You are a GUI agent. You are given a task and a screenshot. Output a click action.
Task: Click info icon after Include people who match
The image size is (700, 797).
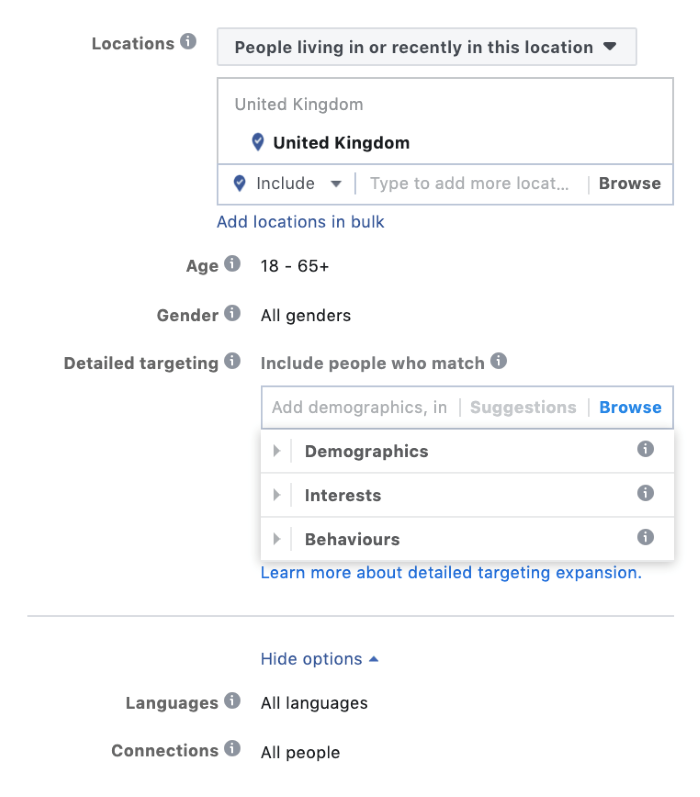click(498, 361)
